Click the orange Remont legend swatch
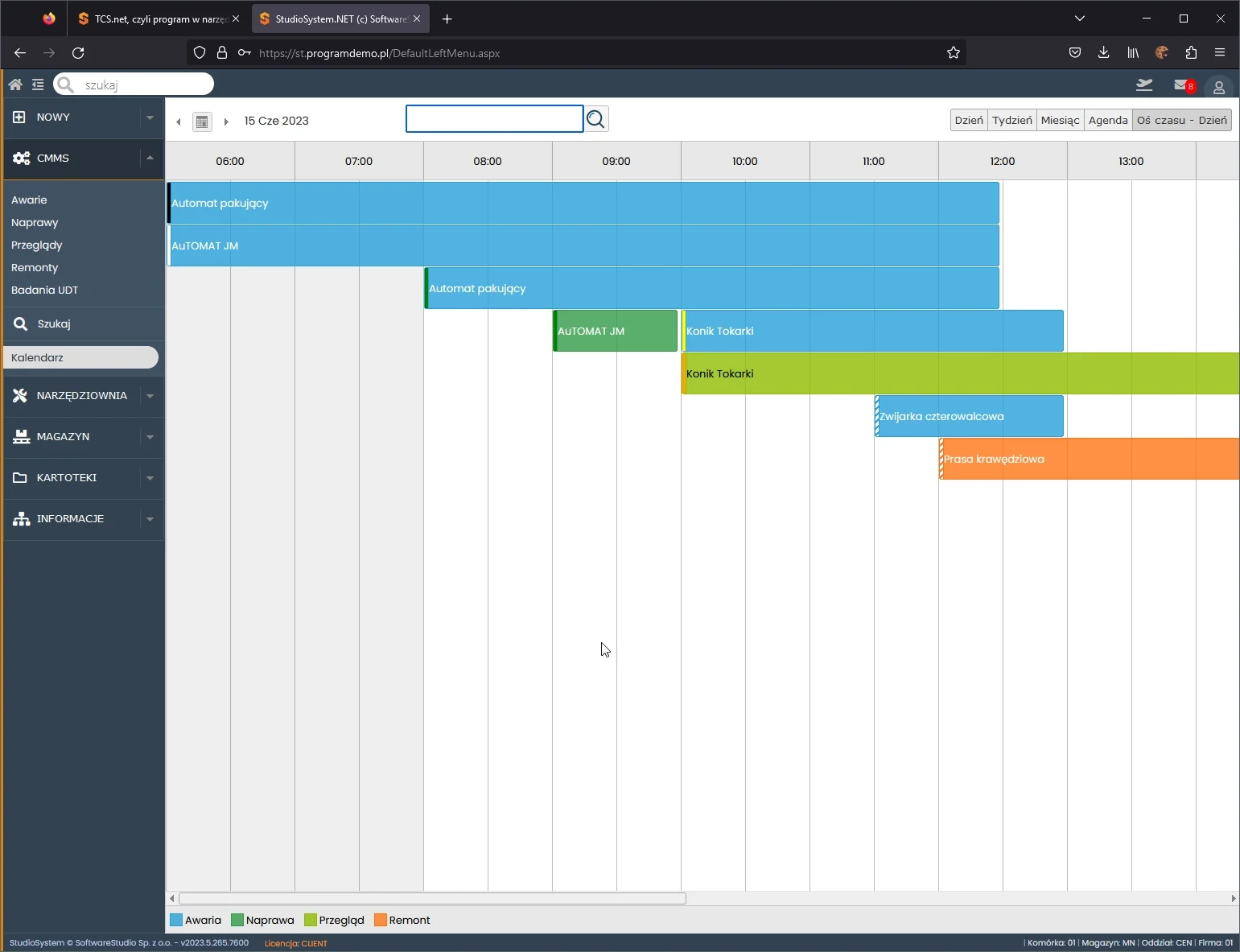1240x952 pixels. pos(381,920)
